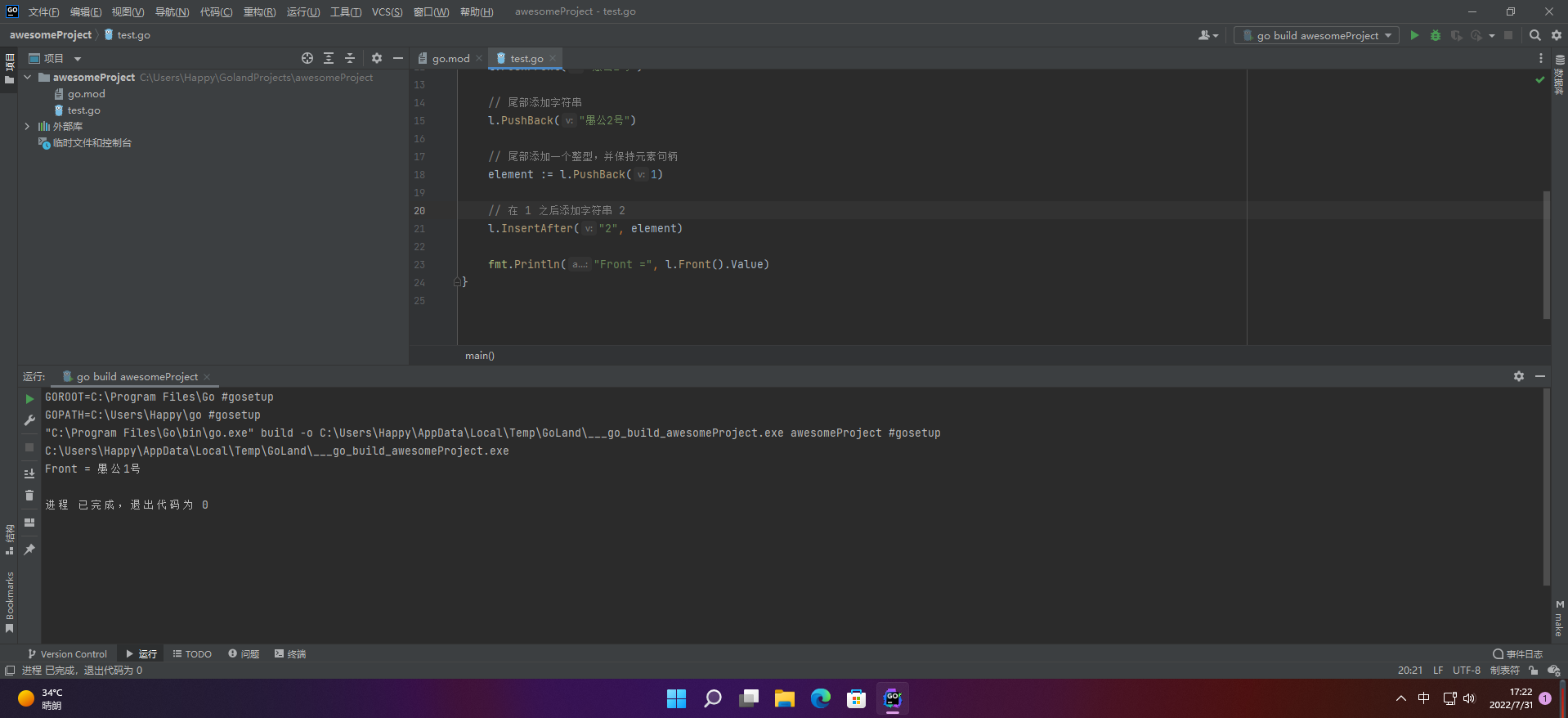The width and height of the screenshot is (1568, 718).
Task: Expand all nodes in the Project panel
Action: pyautogui.click(x=329, y=58)
